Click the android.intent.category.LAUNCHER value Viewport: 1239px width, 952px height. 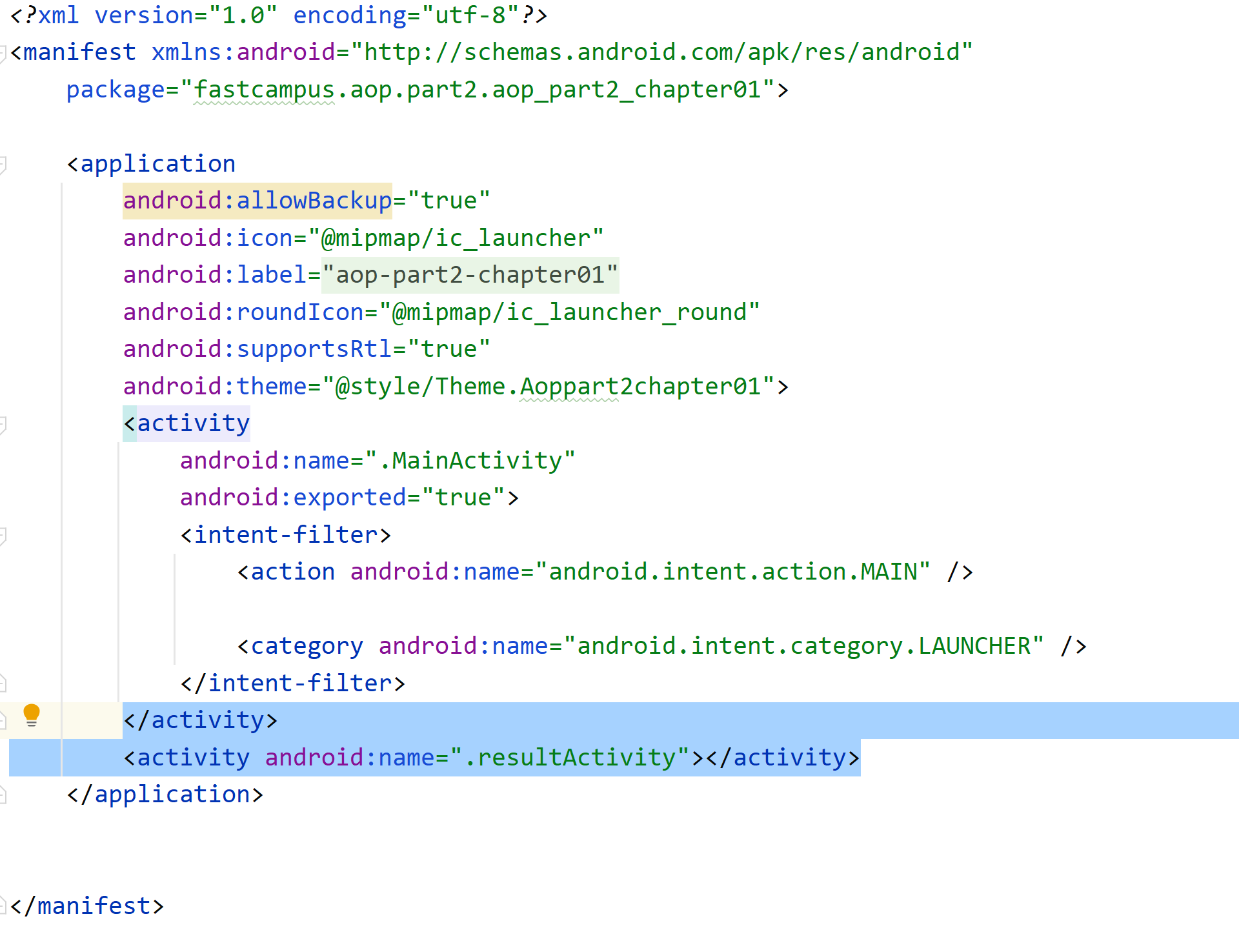pos(803,646)
